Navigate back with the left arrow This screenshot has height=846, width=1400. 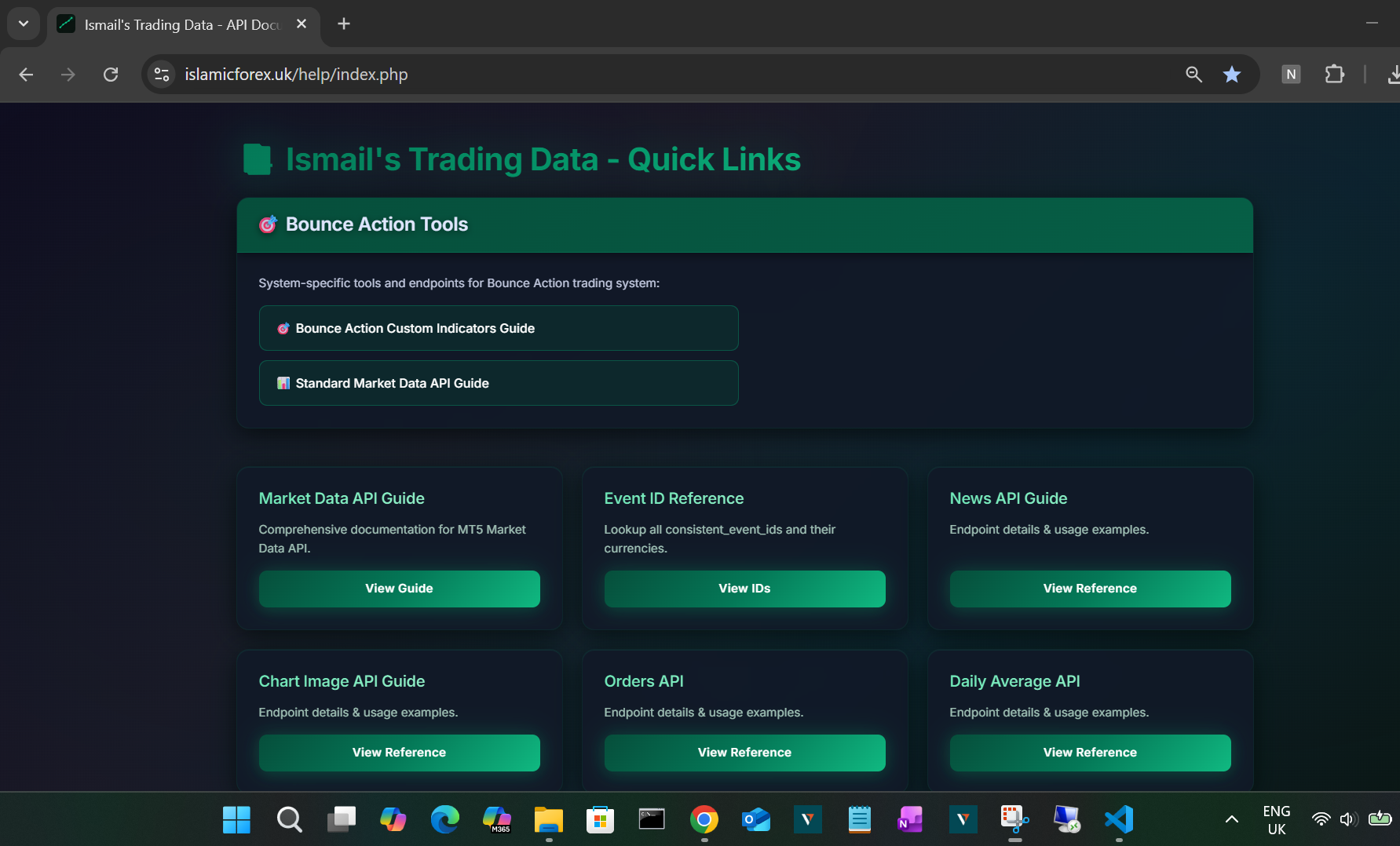coord(26,75)
